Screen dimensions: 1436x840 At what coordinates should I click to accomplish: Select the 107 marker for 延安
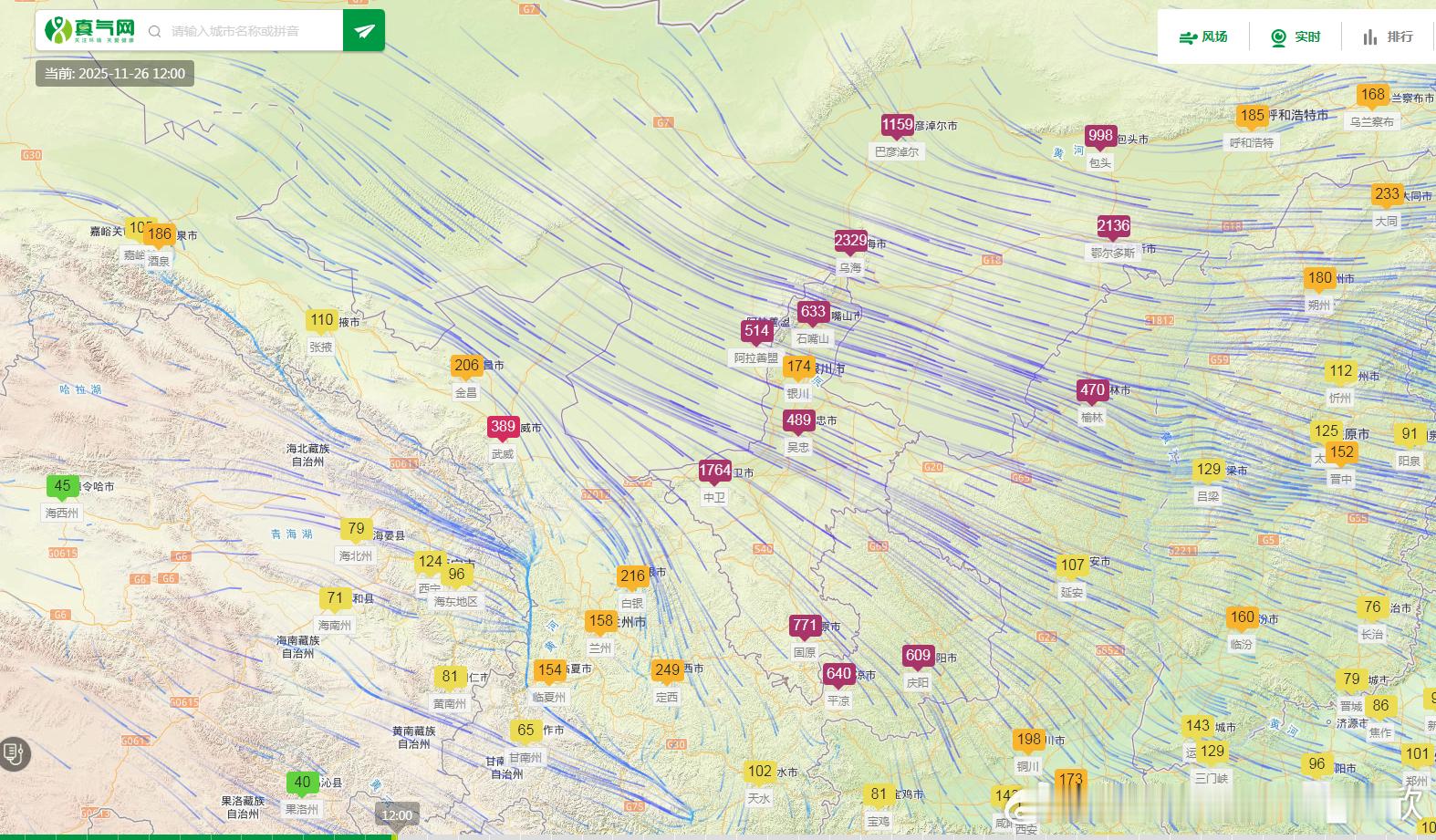point(1073,565)
